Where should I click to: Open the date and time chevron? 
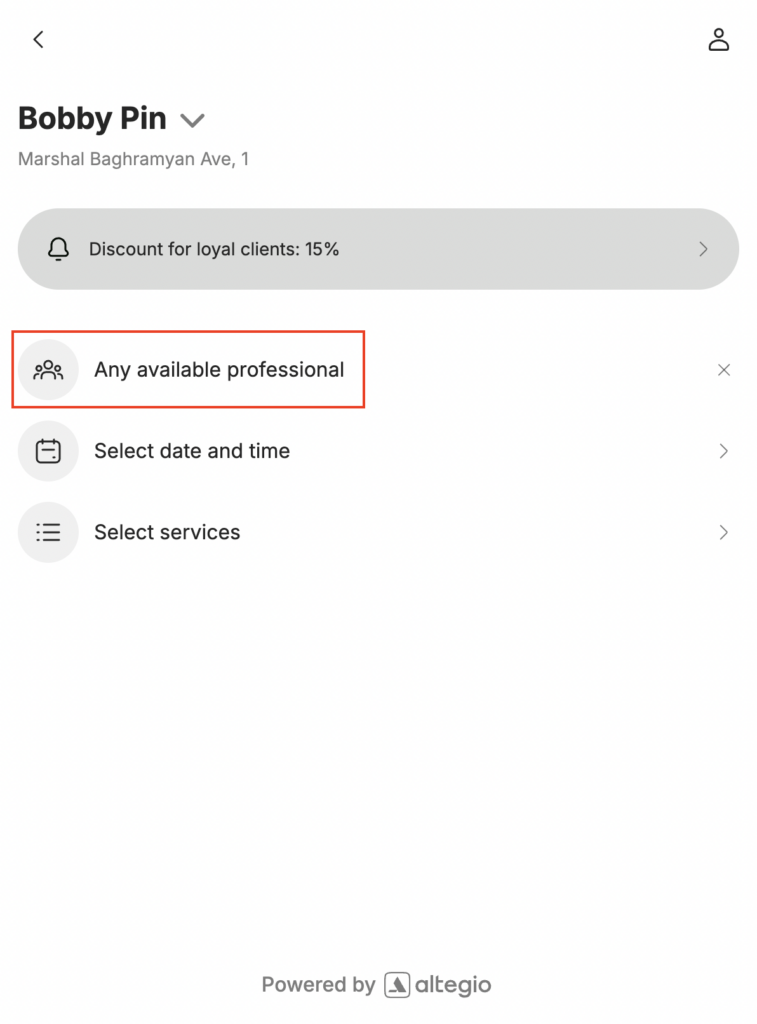coord(724,451)
